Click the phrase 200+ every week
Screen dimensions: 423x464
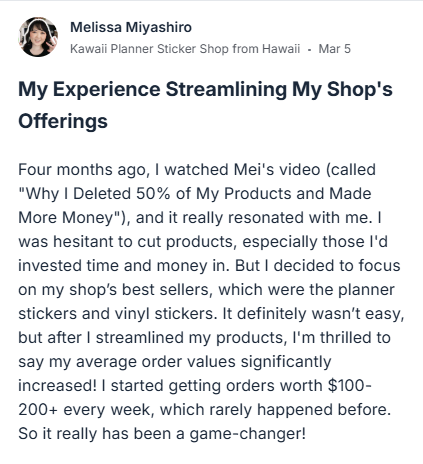(84, 410)
